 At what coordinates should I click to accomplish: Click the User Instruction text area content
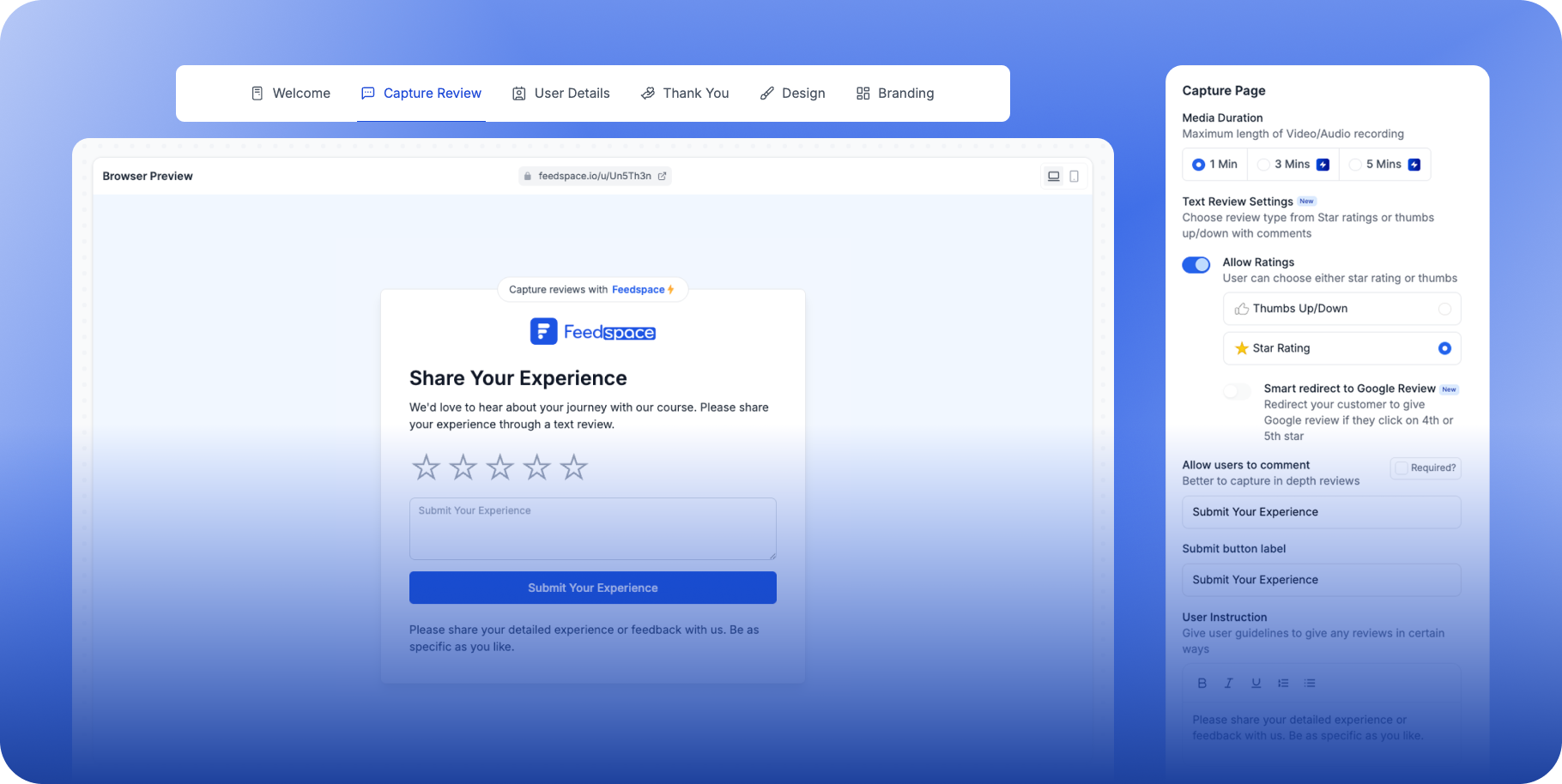(1308, 728)
